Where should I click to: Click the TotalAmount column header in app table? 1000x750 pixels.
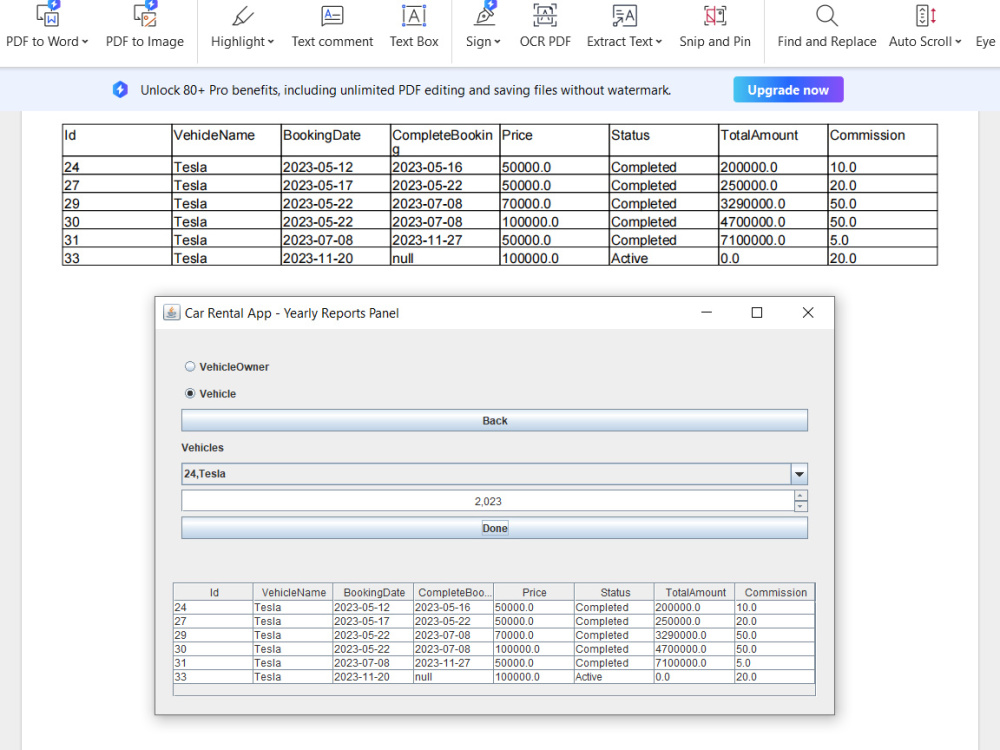(695, 592)
